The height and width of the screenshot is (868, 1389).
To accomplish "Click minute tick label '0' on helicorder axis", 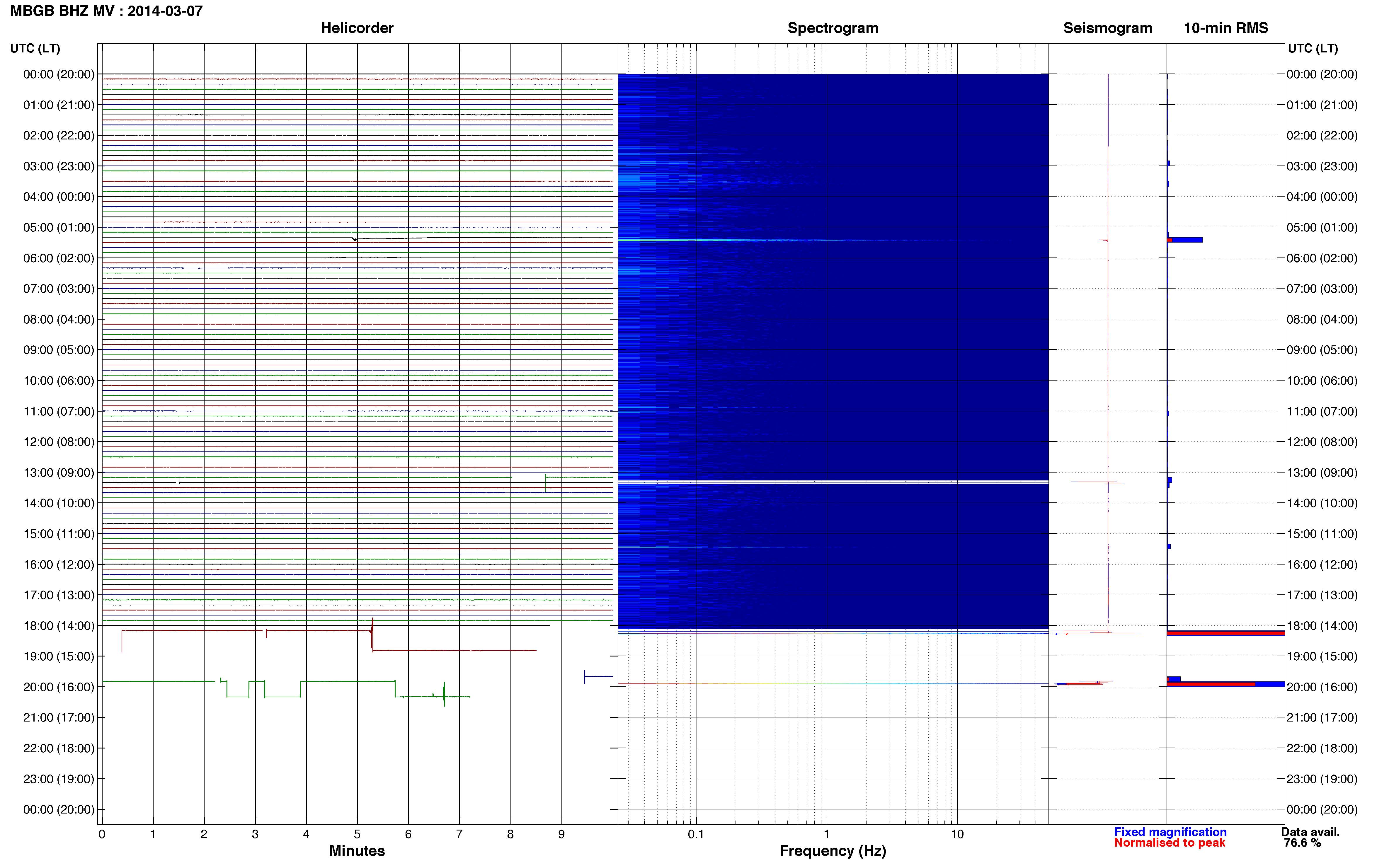I will (x=102, y=834).
